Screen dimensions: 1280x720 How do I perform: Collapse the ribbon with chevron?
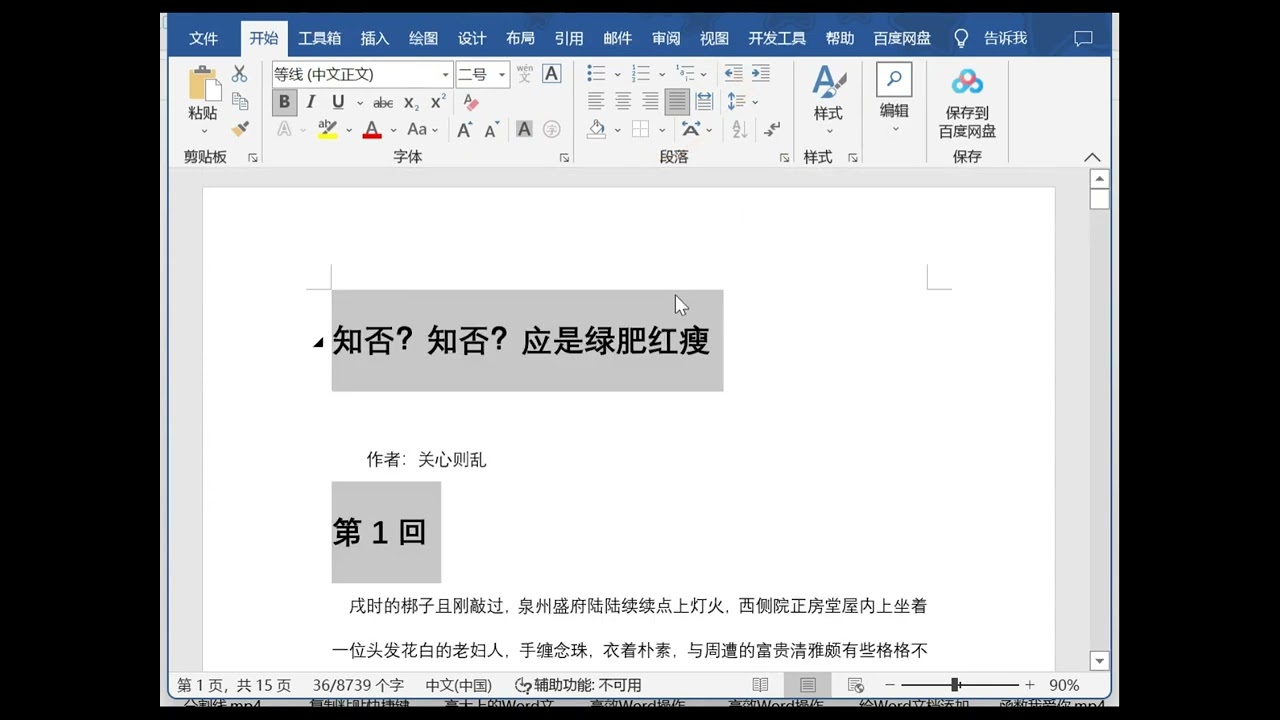(1092, 157)
